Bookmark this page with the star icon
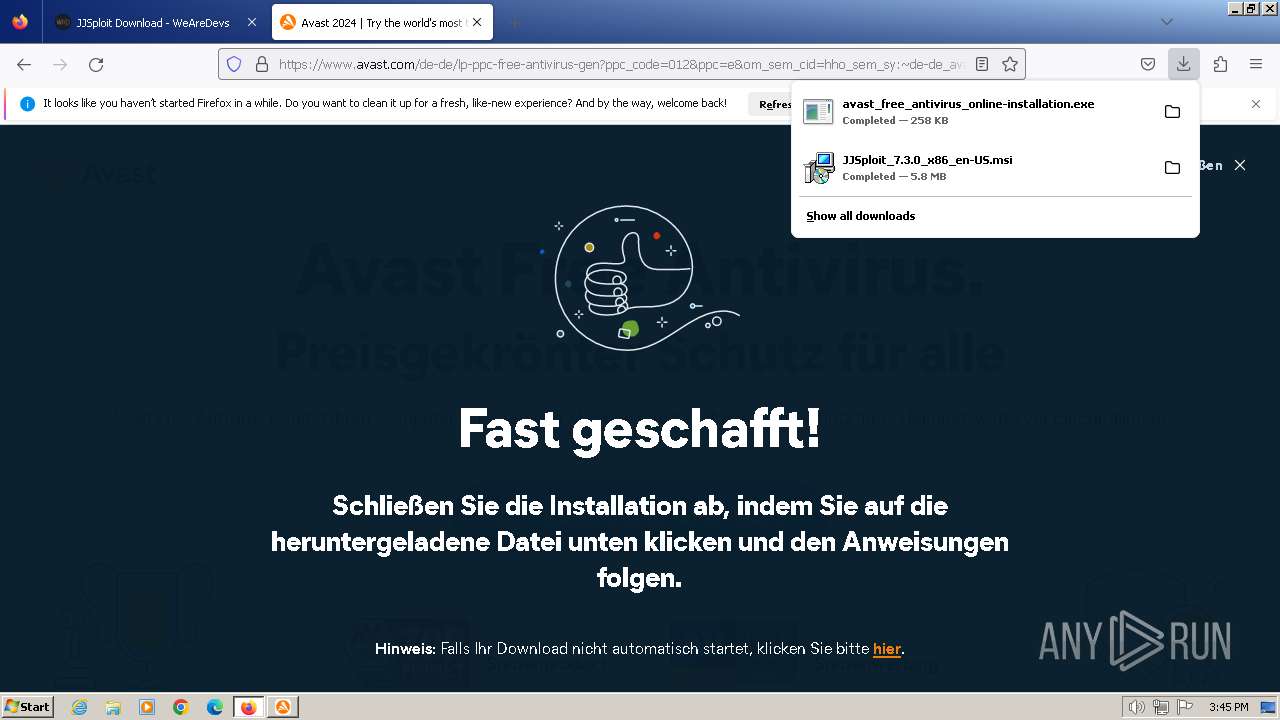This screenshot has height=720, width=1280. click(1010, 64)
